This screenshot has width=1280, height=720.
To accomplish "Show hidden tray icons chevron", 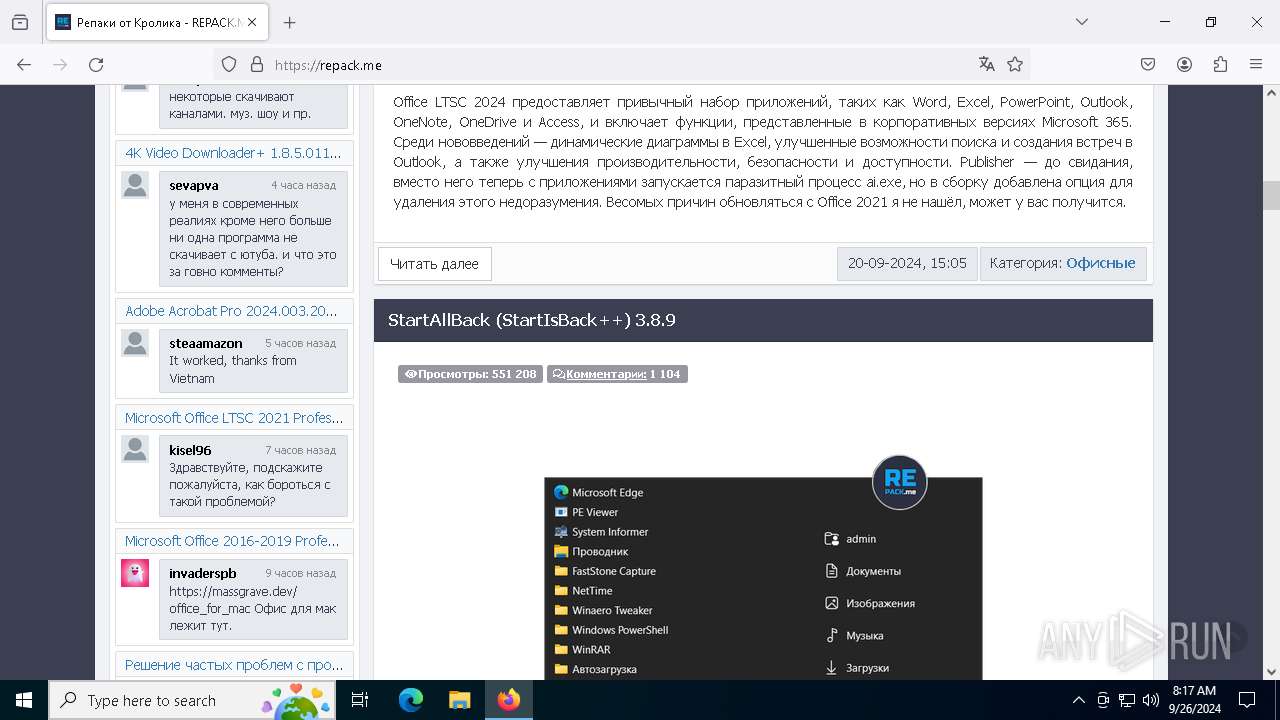I will pyautogui.click(x=1078, y=700).
